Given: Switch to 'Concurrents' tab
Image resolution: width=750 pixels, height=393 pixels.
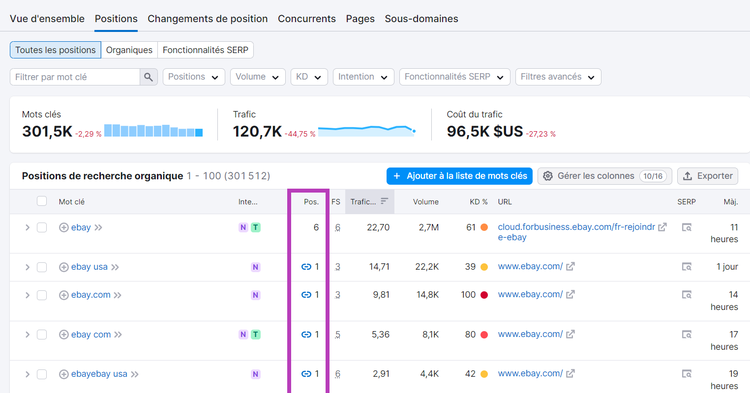Looking at the screenshot, I should tap(307, 19).
